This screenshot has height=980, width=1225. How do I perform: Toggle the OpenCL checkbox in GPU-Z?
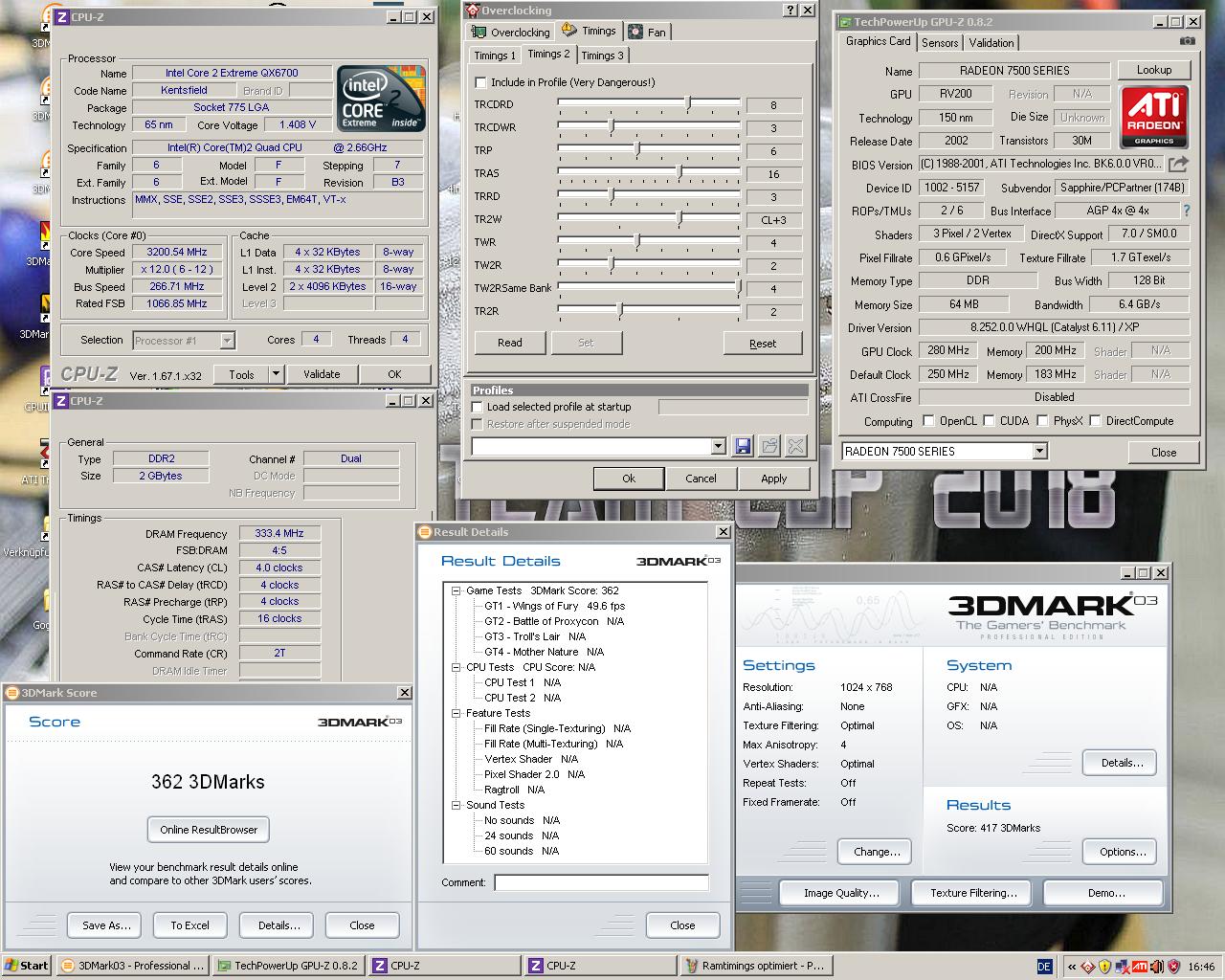(x=928, y=421)
